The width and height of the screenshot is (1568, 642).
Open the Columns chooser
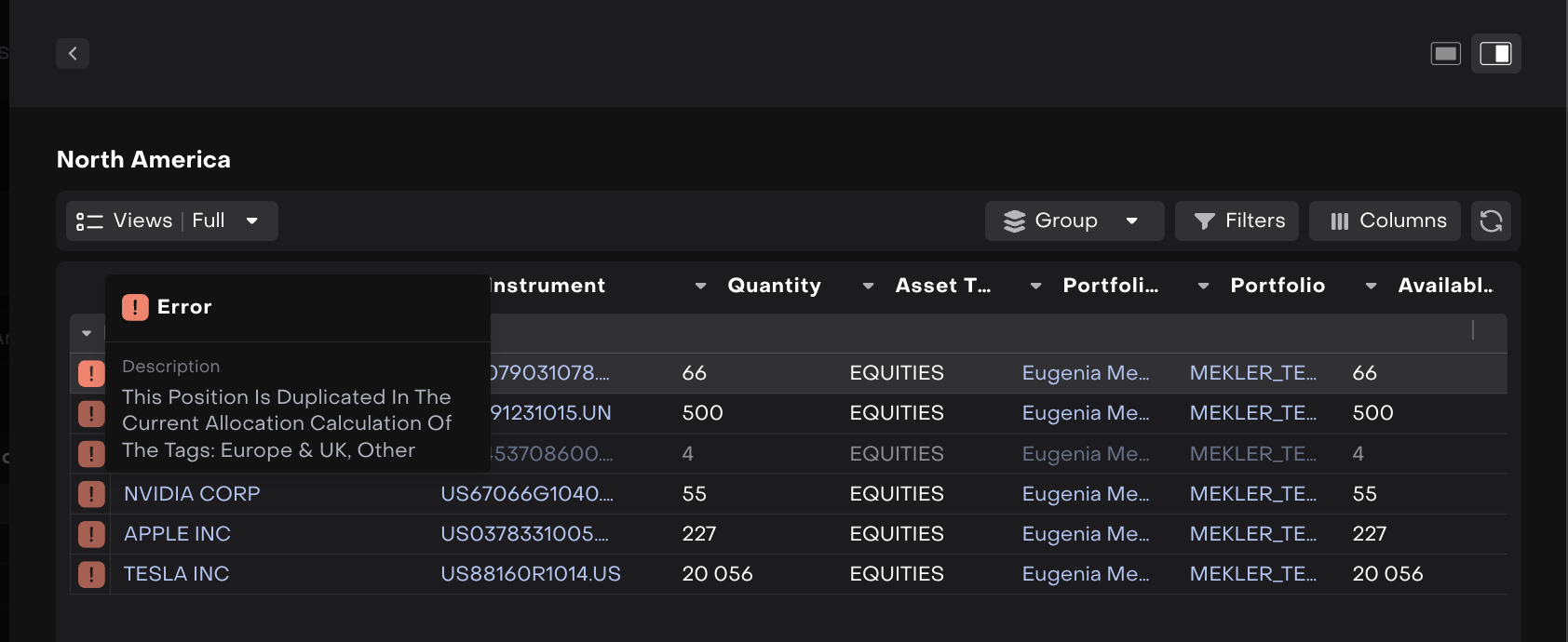[x=1385, y=221]
